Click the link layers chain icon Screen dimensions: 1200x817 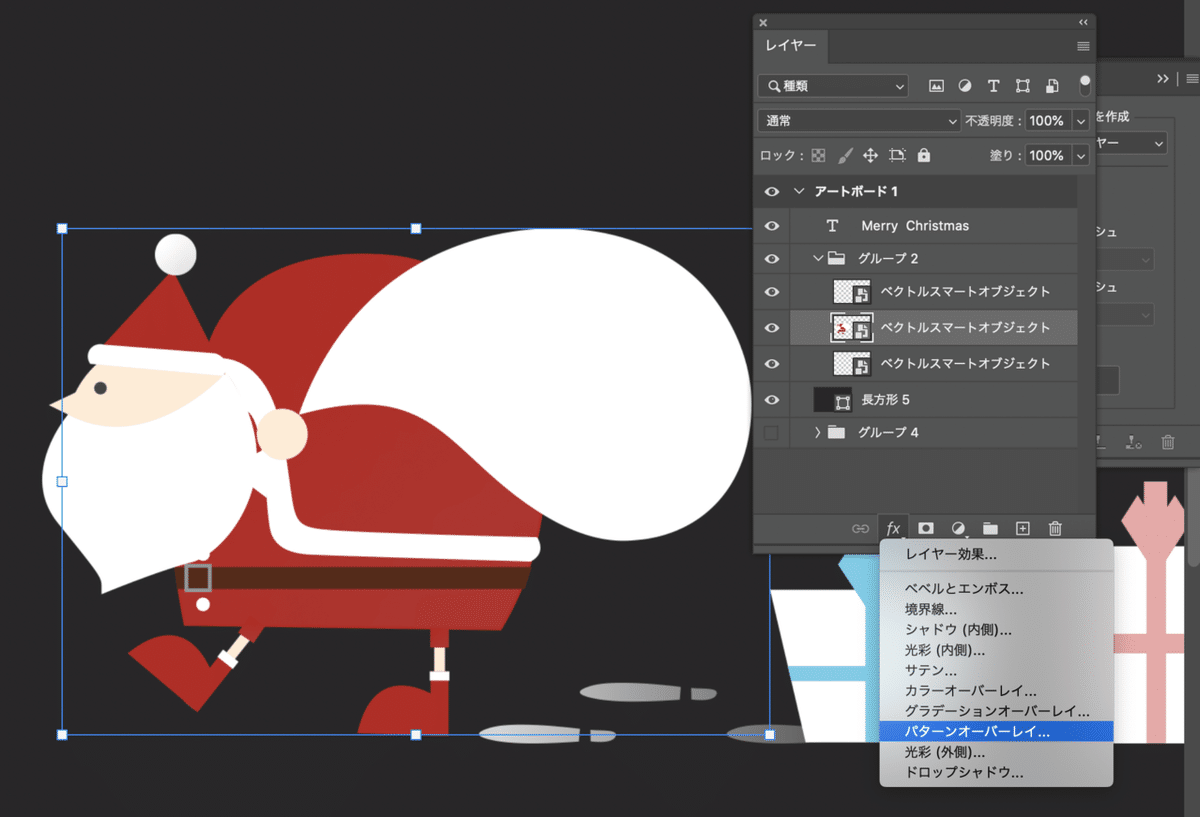(860, 528)
